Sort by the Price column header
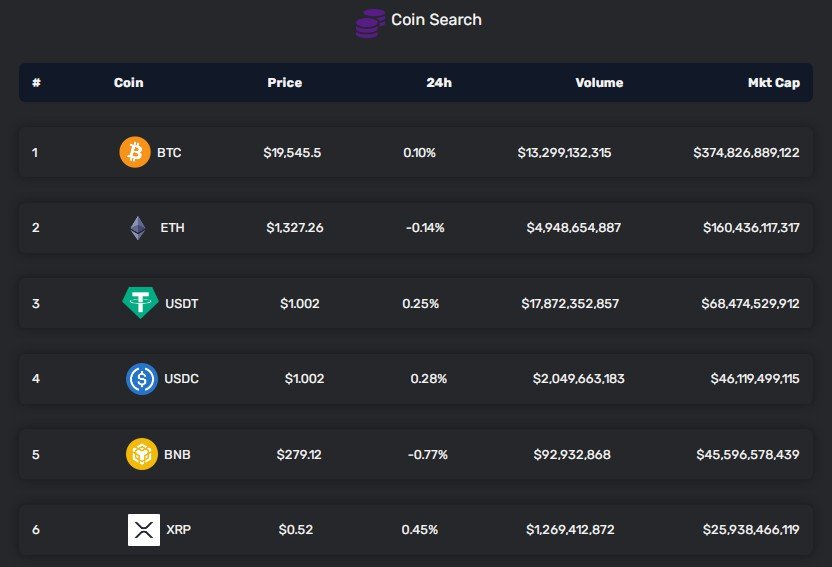 284,82
